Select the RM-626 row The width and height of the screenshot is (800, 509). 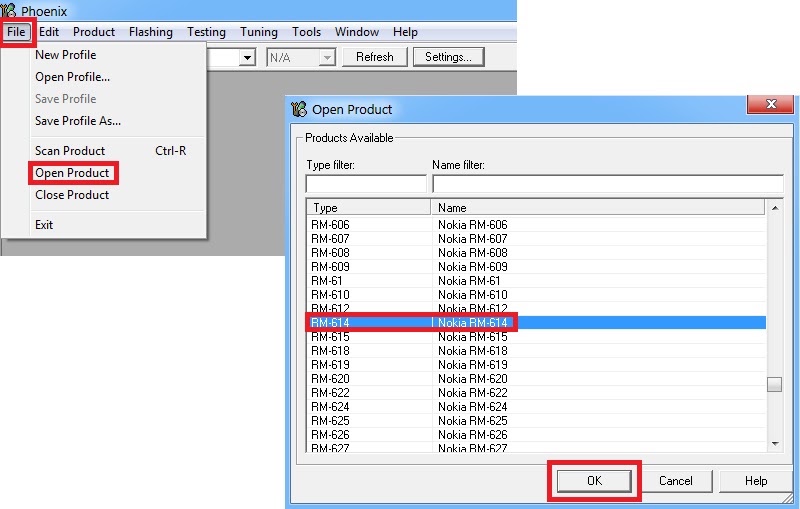click(536, 435)
